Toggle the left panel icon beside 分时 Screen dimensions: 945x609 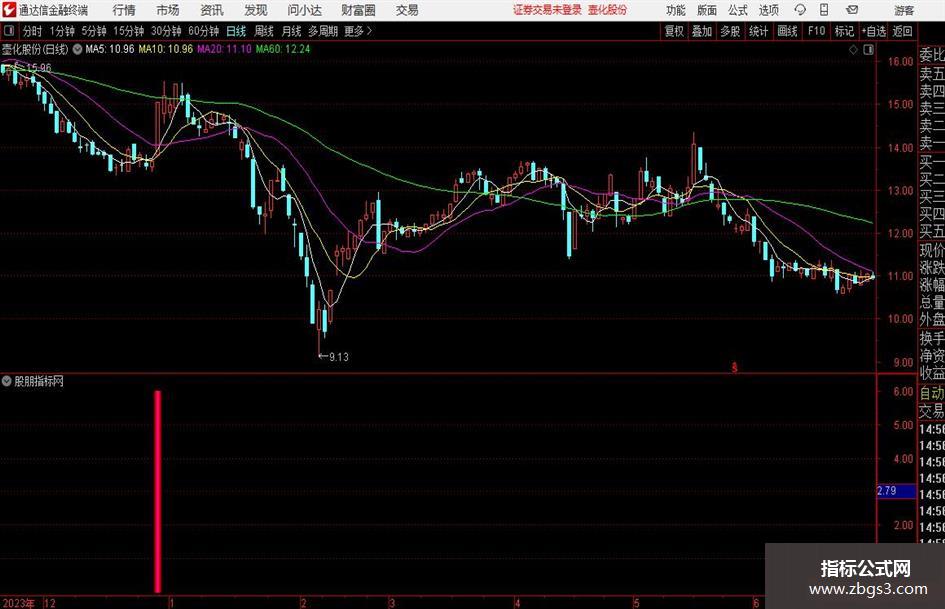pos(8,31)
